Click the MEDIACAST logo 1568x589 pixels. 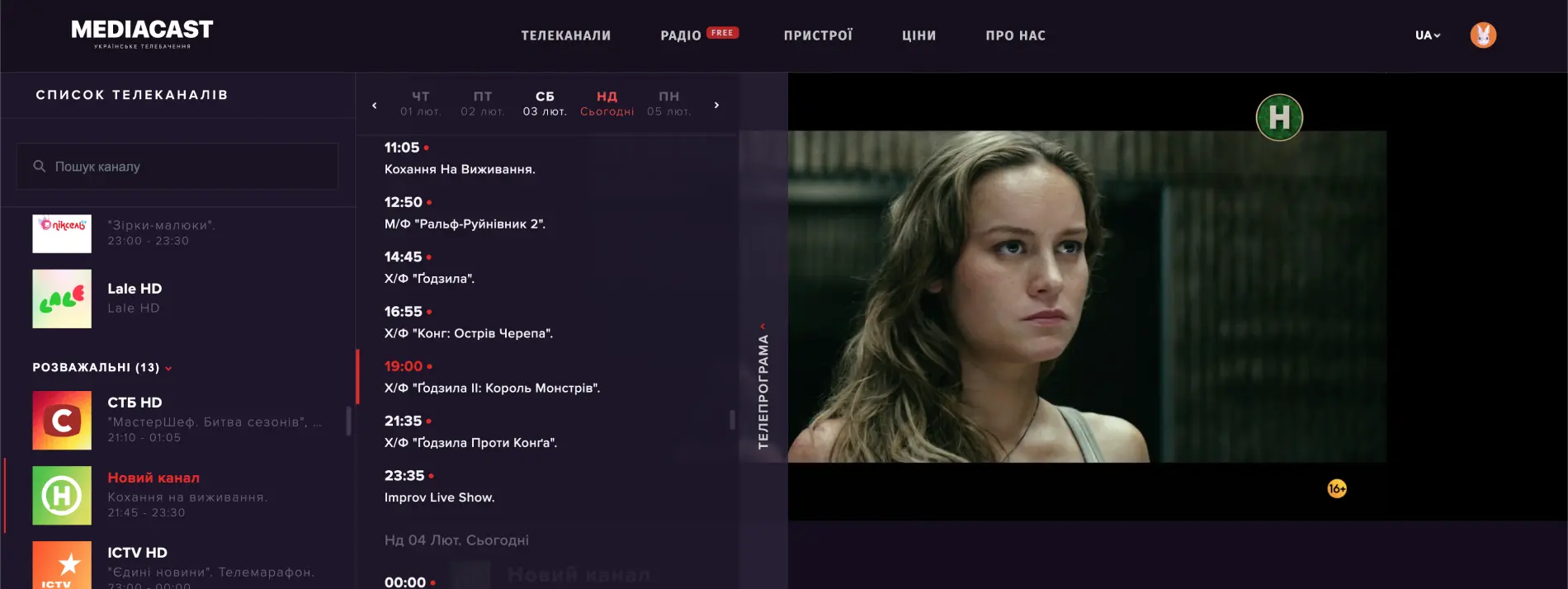[x=142, y=34]
